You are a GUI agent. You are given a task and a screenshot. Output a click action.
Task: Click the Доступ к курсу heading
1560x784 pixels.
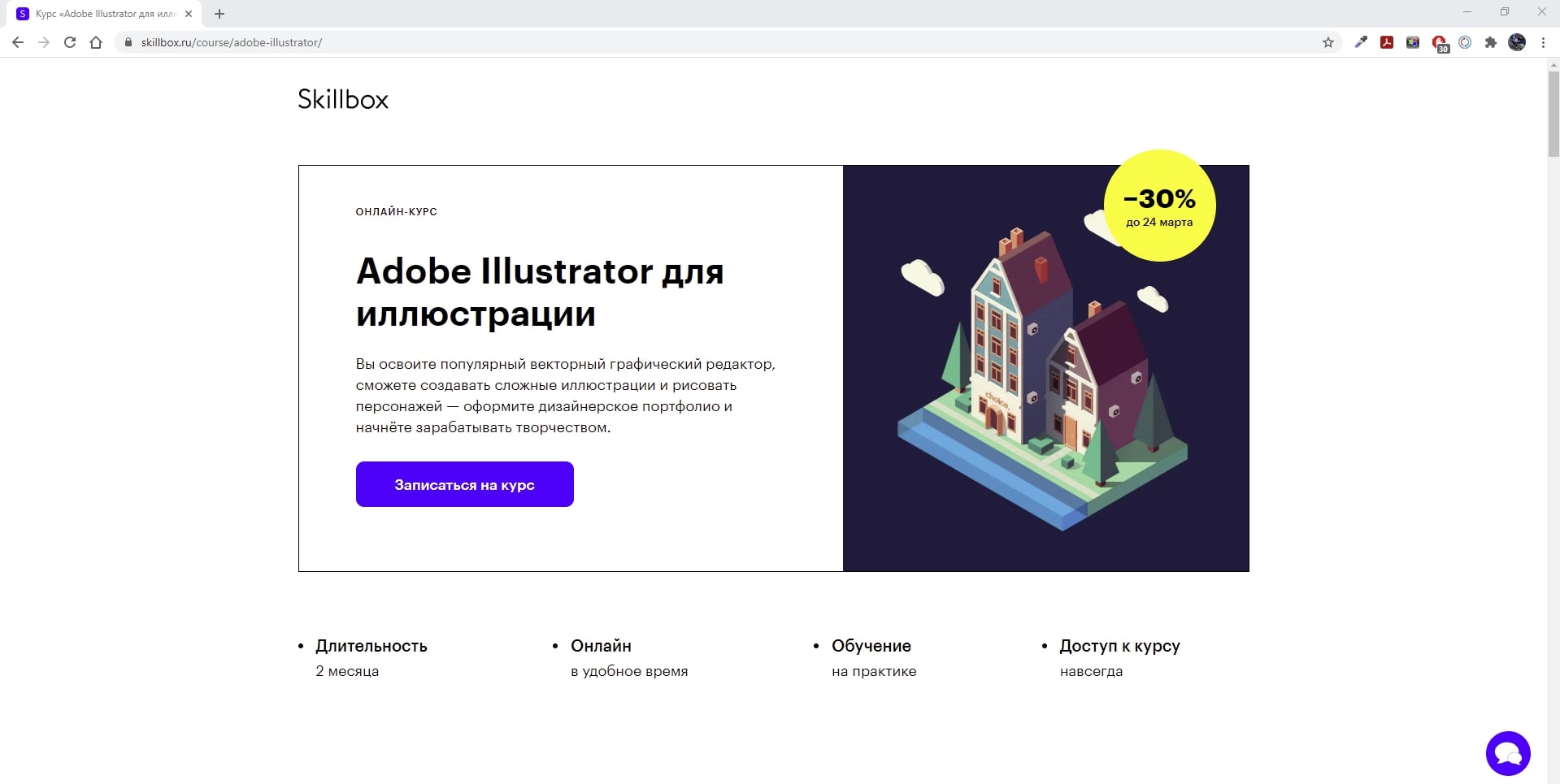coord(1119,646)
